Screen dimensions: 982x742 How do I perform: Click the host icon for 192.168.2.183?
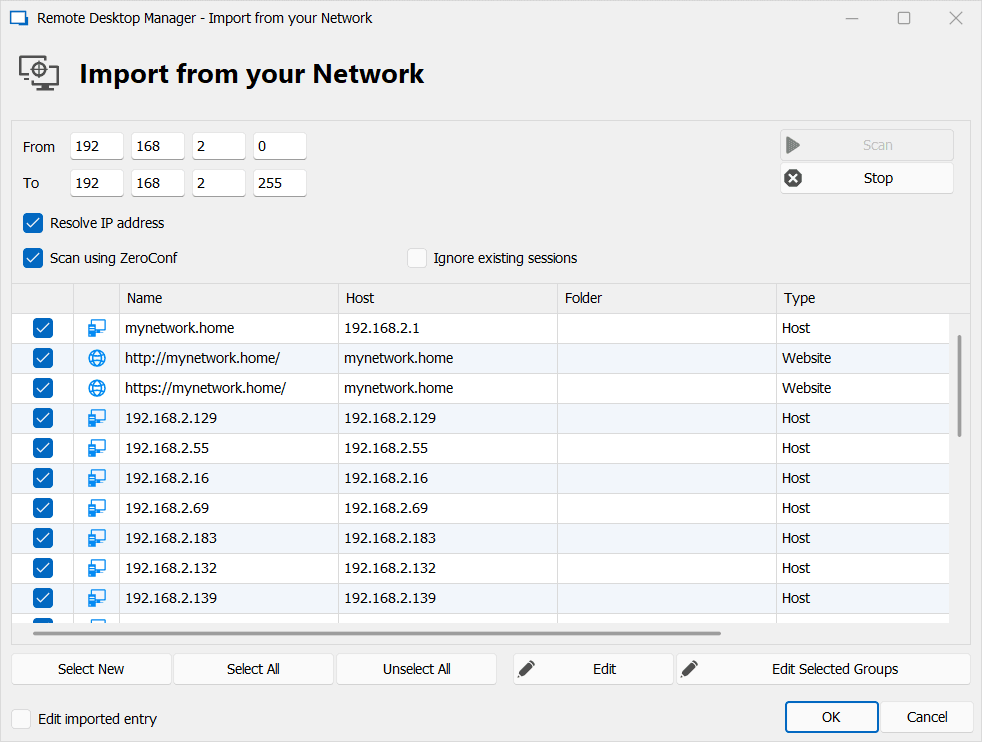[x=96, y=538]
